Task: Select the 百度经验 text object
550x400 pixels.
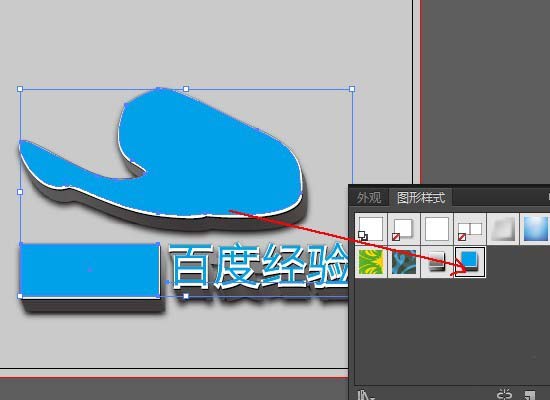Action: coord(259,266)
